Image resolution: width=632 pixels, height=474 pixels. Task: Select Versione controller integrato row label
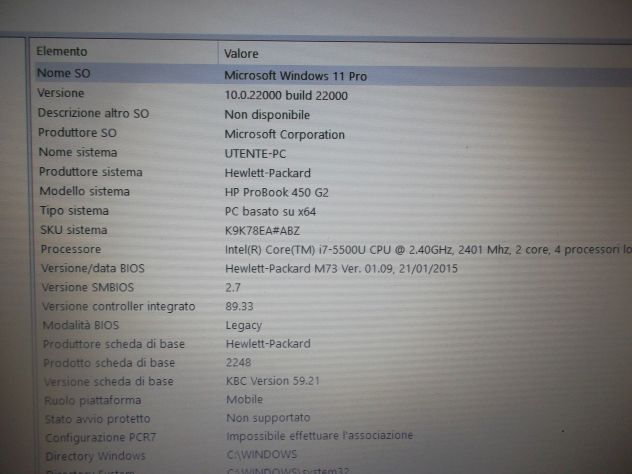pyautogui.click(x=118, y=306)
